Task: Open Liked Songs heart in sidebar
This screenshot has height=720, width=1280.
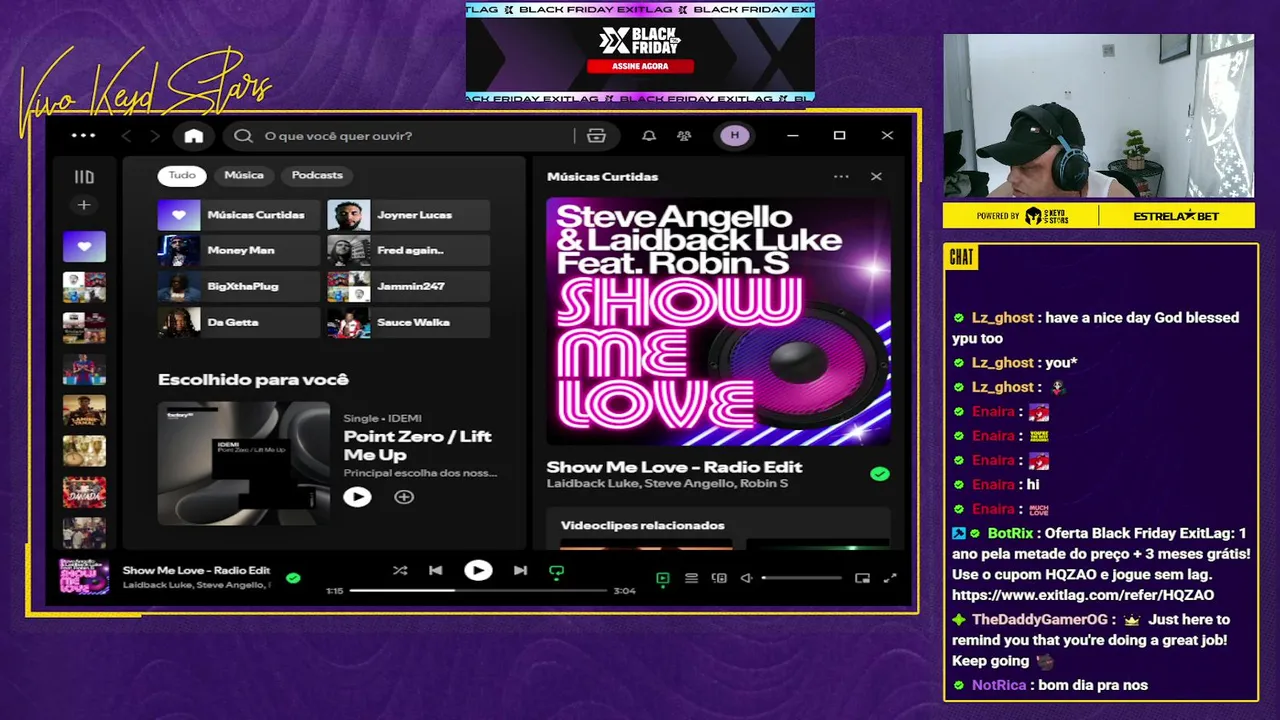Action: pyautogui.click(x=84, y=246)
